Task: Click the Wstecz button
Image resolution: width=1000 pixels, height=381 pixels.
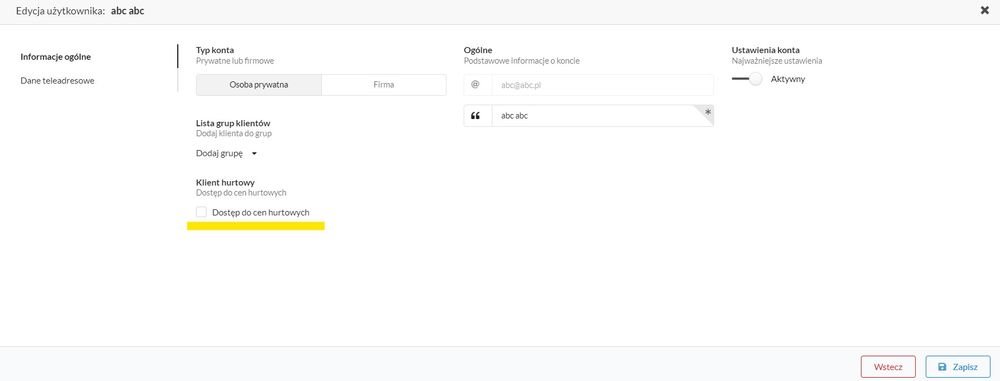Action: pos(888,367)
